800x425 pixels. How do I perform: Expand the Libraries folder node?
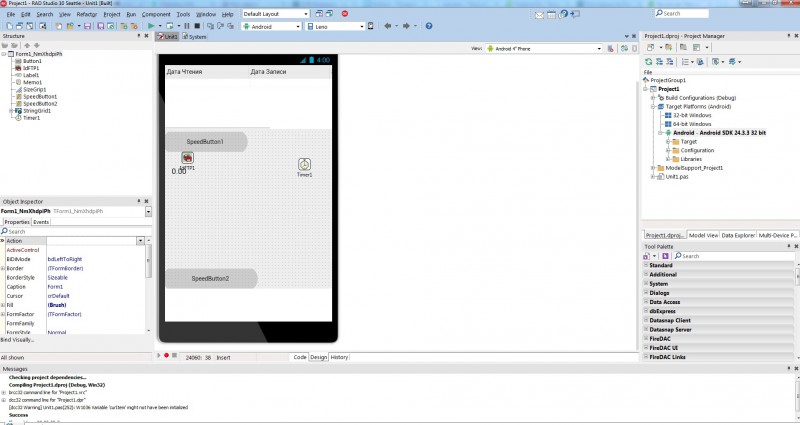(x=668, y=159)
